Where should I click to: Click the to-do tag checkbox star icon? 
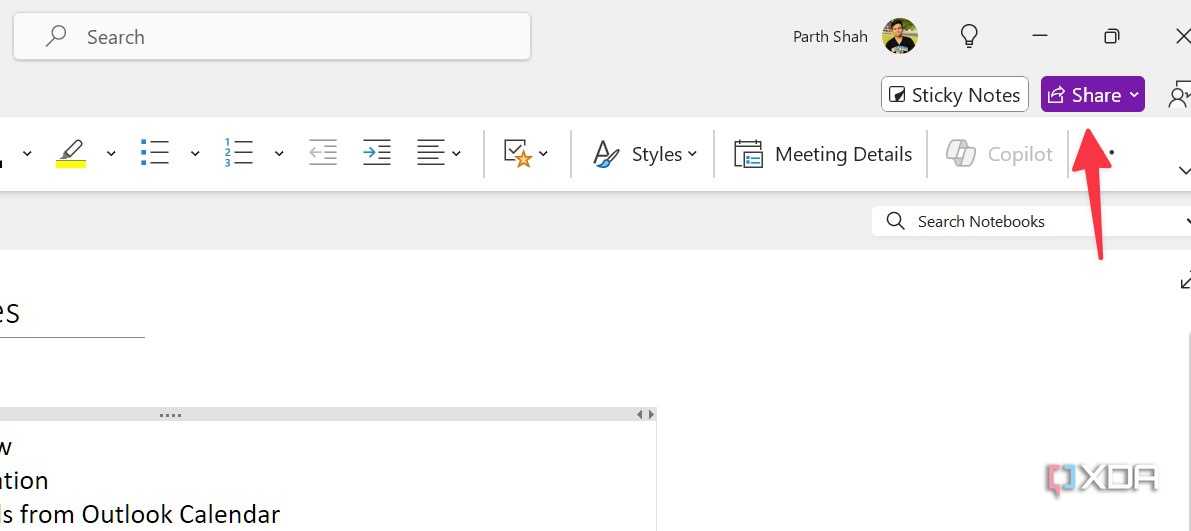(517, 153)
